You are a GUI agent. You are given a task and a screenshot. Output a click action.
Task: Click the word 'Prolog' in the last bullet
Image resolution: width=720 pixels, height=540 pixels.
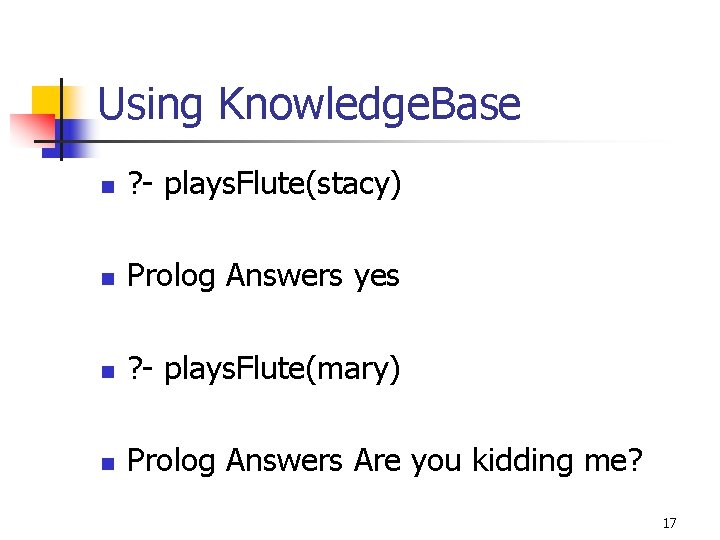pos(172,461)
